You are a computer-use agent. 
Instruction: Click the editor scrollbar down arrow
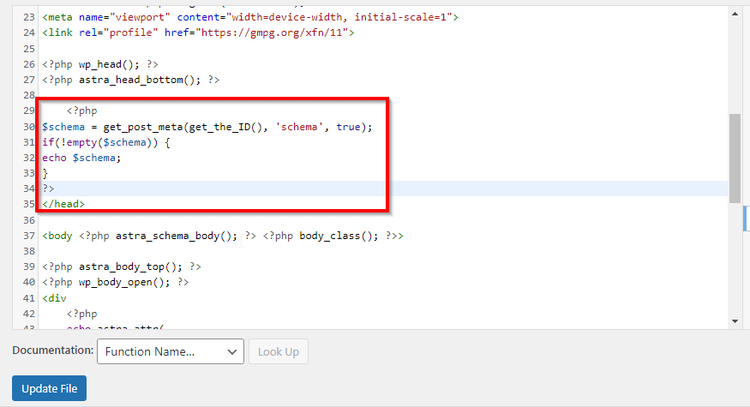pyautogui.click(x=735, y=321)
